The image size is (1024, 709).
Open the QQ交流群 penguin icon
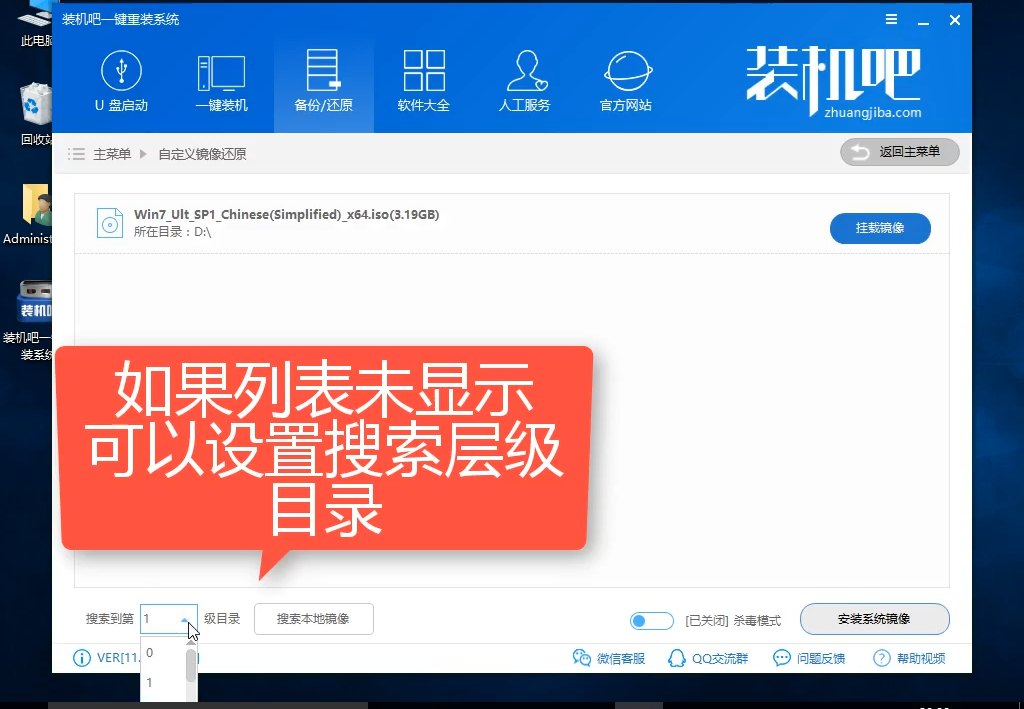[x=676, y=658]
